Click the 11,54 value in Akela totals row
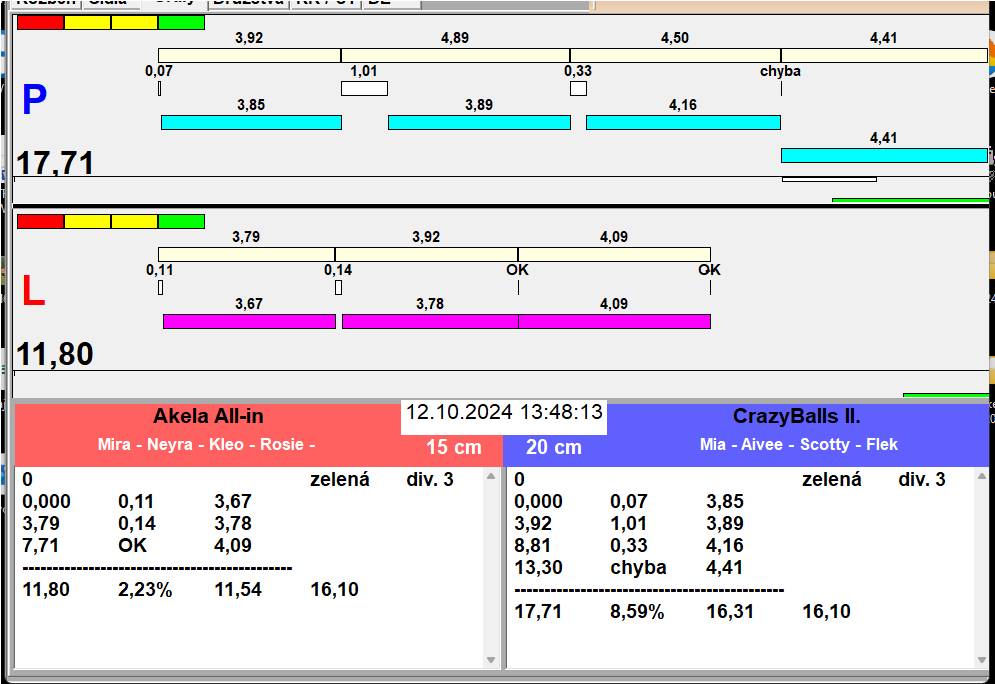The height and width of the screenshot is (684, 995). pyautogui.click(x=238, y=589)
